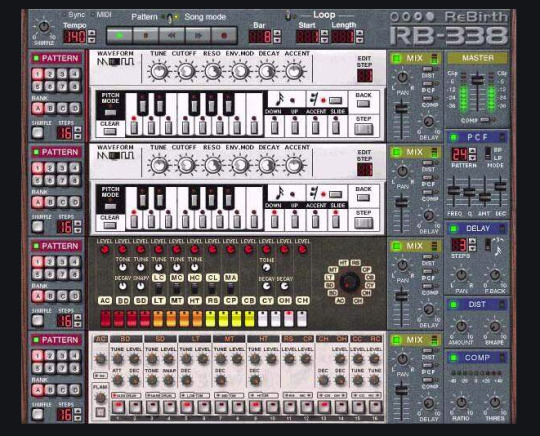Click the global Shuffle knob near Tempo
This screenshot has width=540, height=436.
44,27
